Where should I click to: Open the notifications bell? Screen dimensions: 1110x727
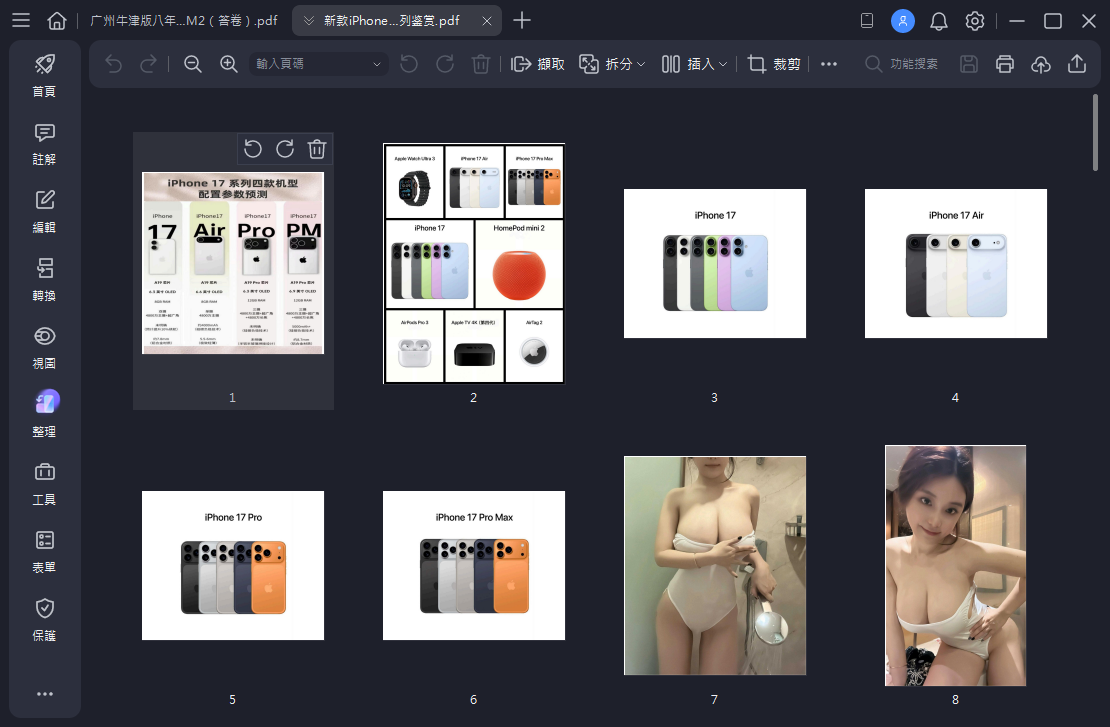point(939,21)
